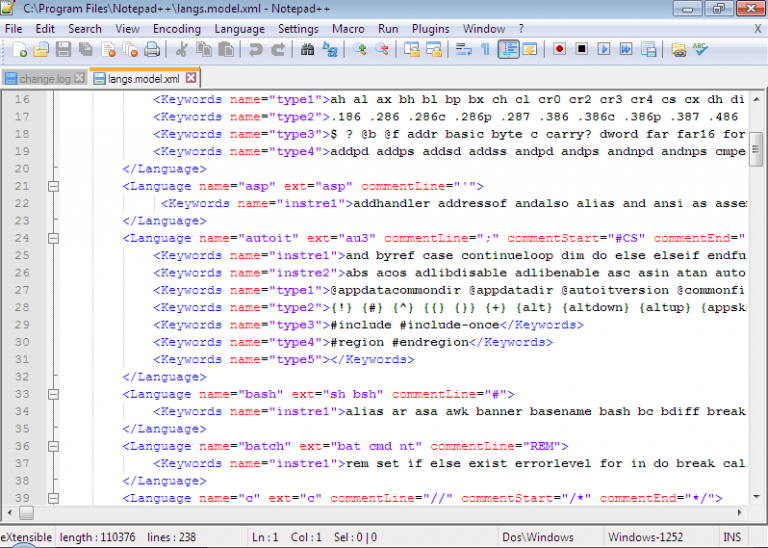Collapse the autoit Language fold on line 24
The image size is (768, 548).
[53, 238]
